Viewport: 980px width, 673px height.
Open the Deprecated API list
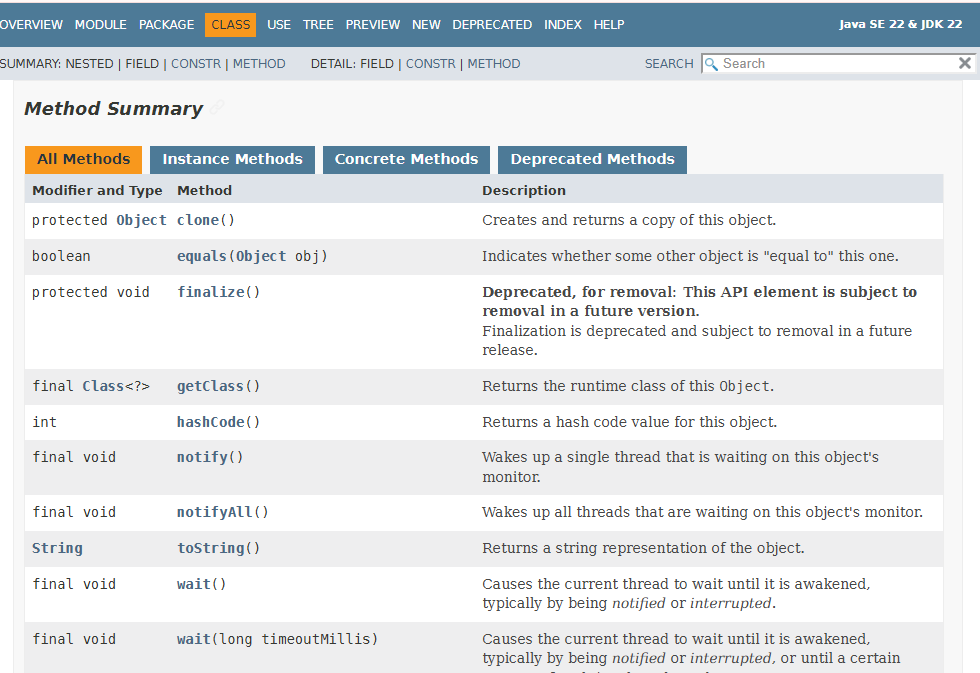pyautogui.click(x=492, y=25)
